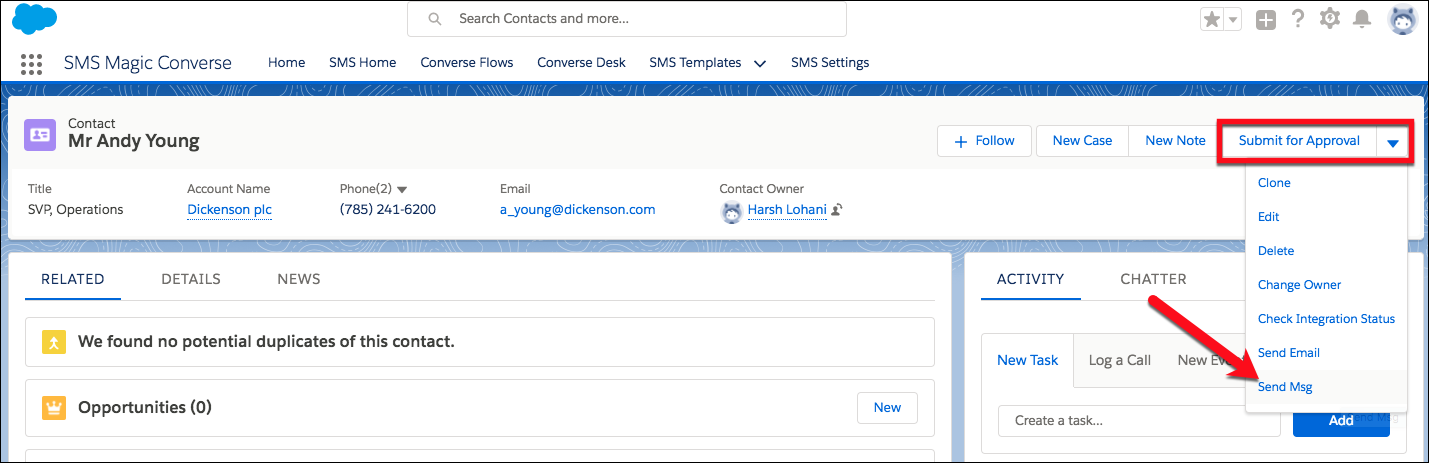Switch to the Activity tab
The height and width of the screenshot is (463, 1429).
tap(1030, 279)
